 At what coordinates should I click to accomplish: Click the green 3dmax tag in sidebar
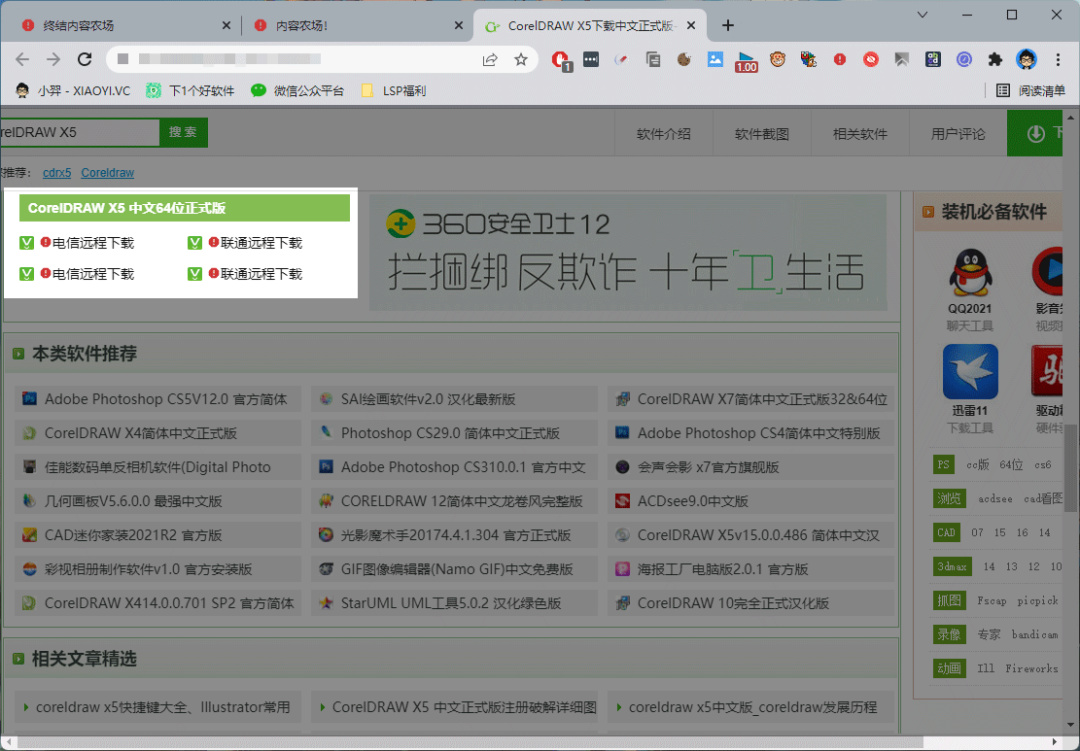coord(952,566)
